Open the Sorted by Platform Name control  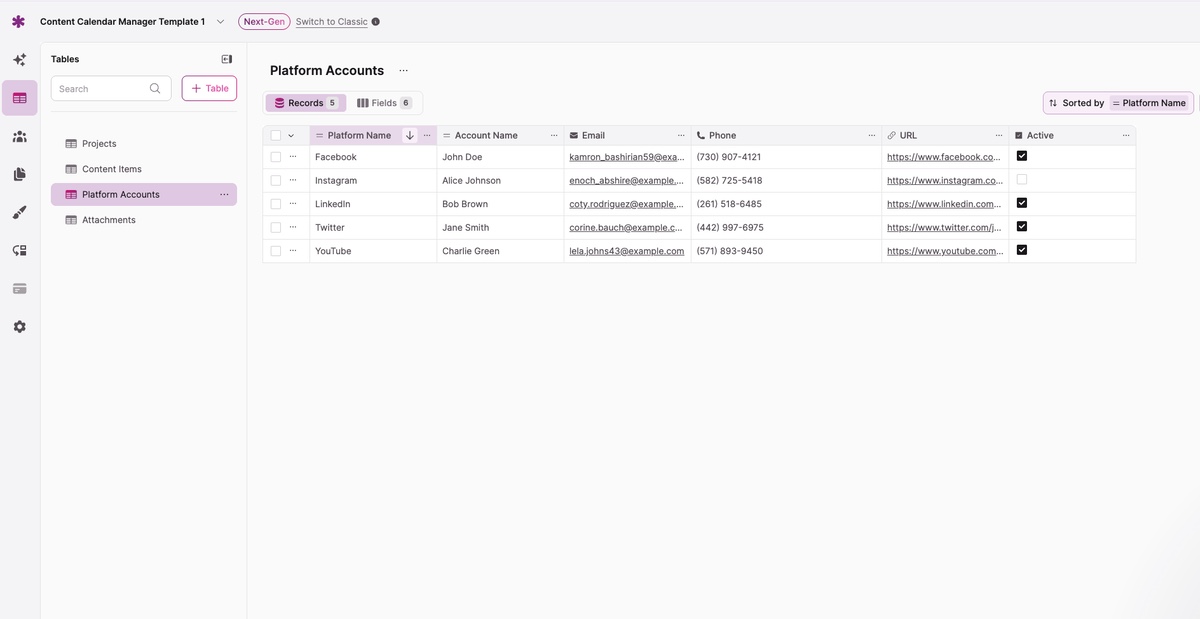1117,103
